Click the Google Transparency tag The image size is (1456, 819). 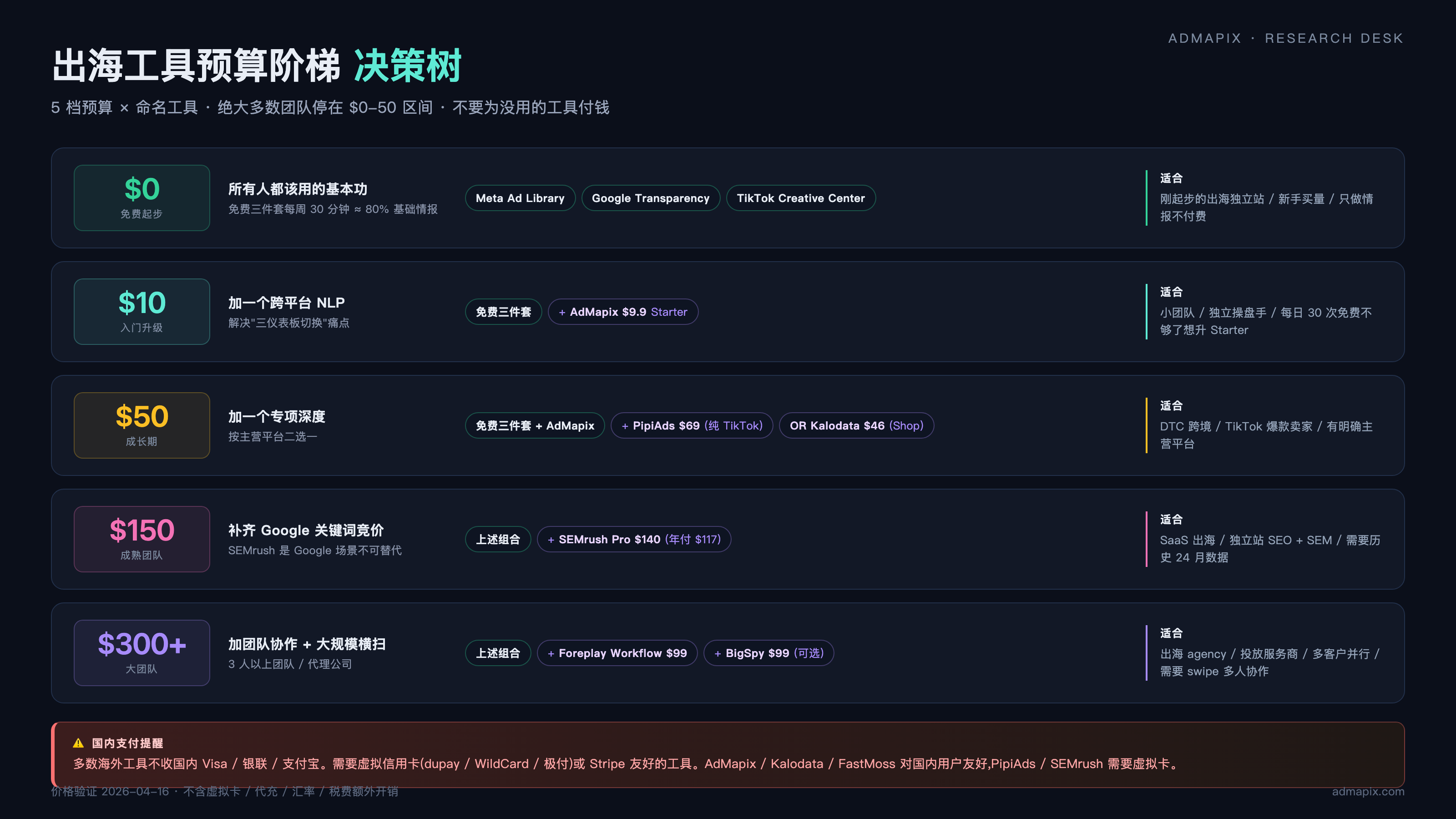click(650, 198)
